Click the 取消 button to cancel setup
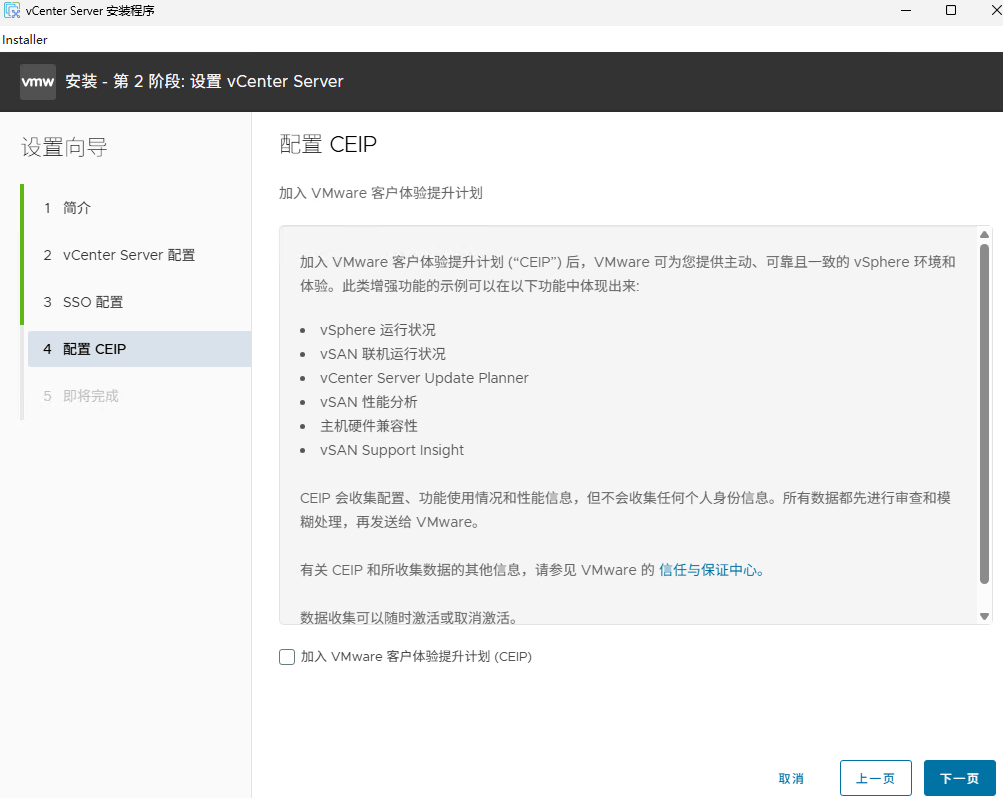This screenshot has width=1003, height=798. coord(791,777)
